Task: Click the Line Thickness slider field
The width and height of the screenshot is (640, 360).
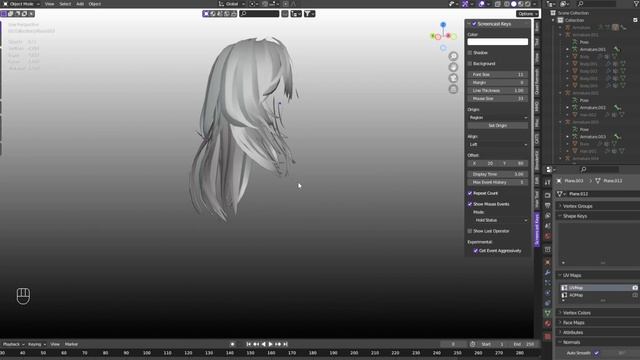Action: click(x=498, y=91)
